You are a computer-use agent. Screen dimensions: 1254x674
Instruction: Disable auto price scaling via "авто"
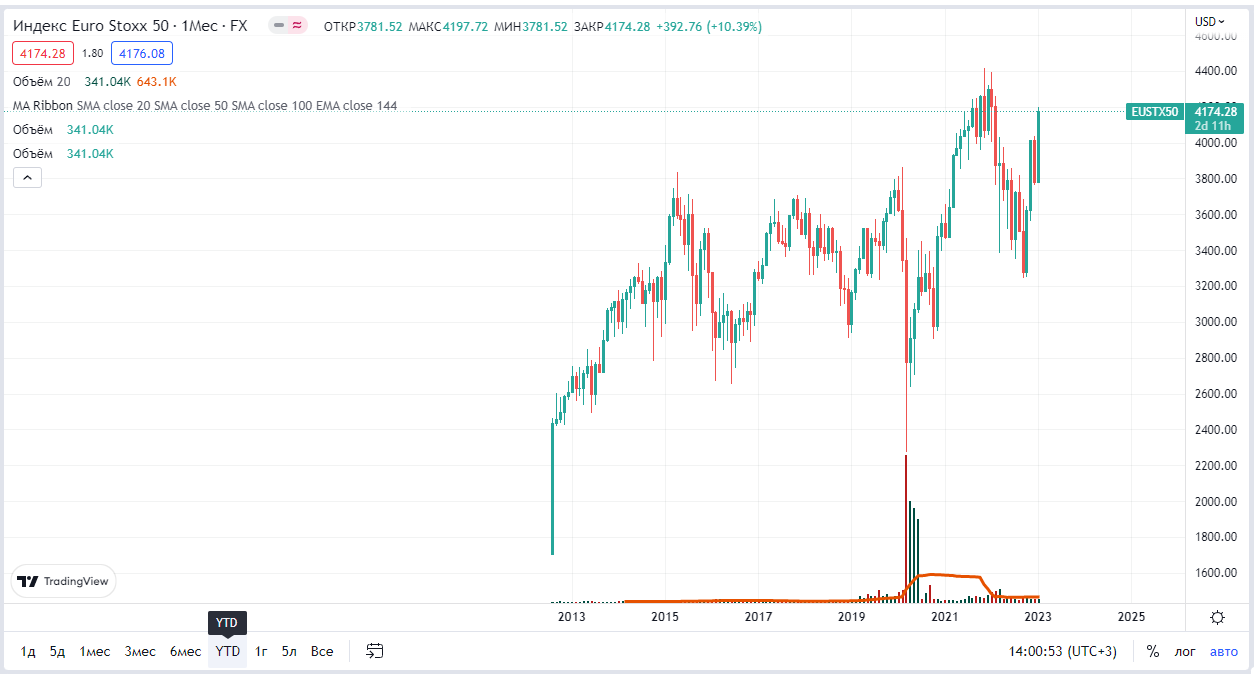pyautogui.click(x=1222, y=650)
